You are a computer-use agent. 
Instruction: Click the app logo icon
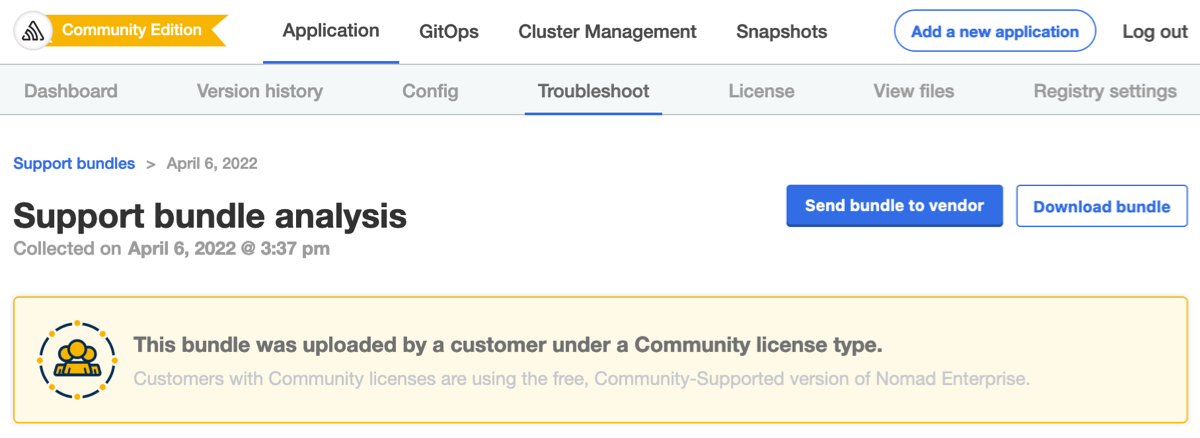click(35, 31)
